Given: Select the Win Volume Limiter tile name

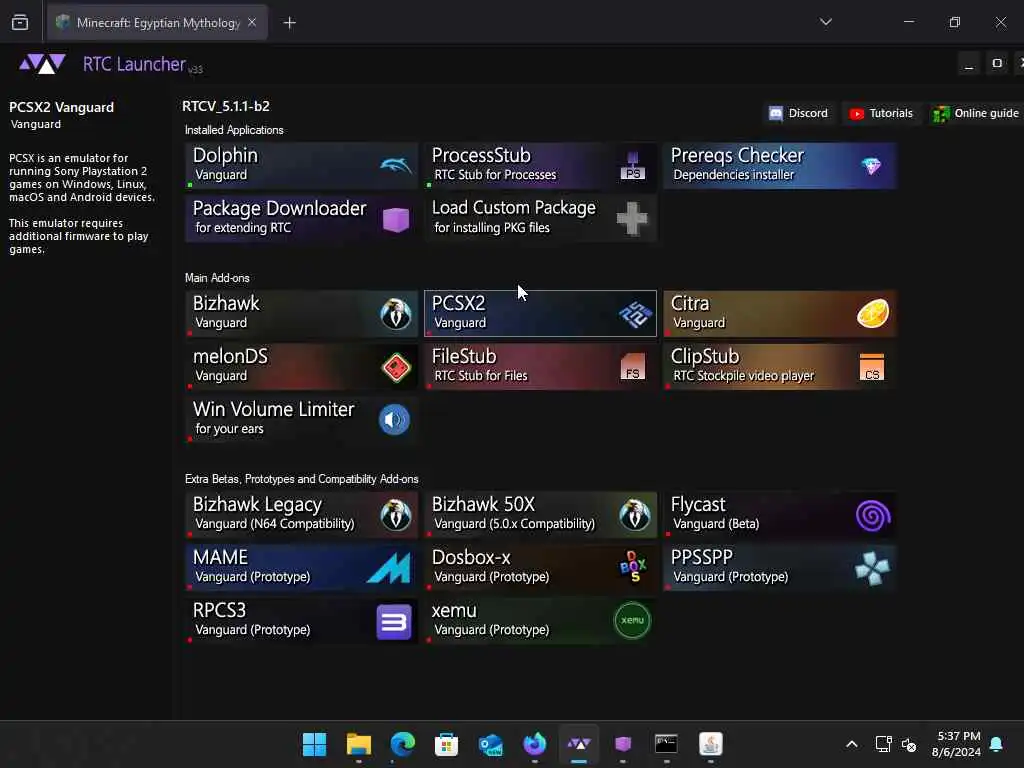Looking at the screenshot, I should click(x=274, y=409).
